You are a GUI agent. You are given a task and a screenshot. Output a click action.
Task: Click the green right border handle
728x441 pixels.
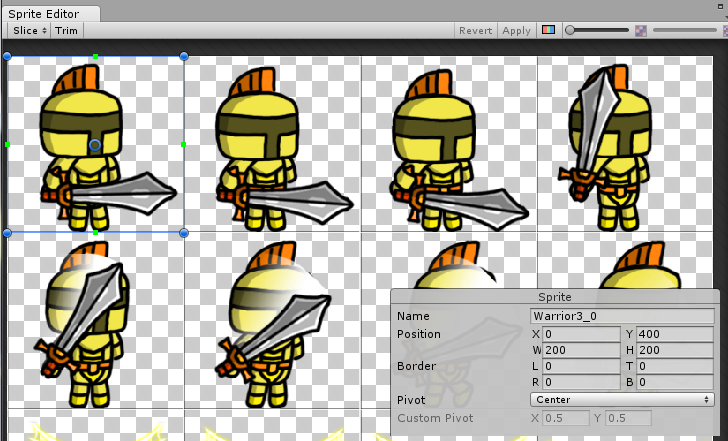pyautogui.click(x=184, y=145)
